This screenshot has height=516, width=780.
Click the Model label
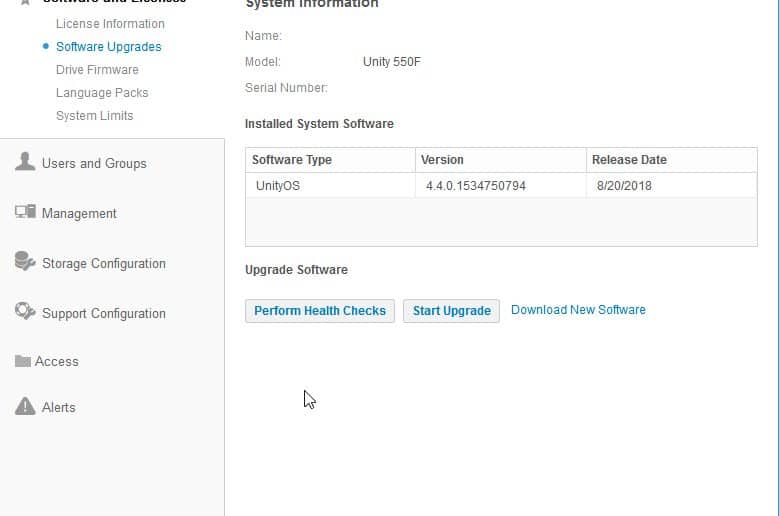pos(263,62)
